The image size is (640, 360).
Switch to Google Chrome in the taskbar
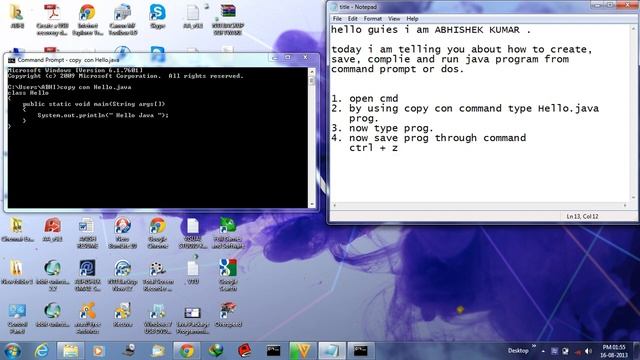[187, 350]
